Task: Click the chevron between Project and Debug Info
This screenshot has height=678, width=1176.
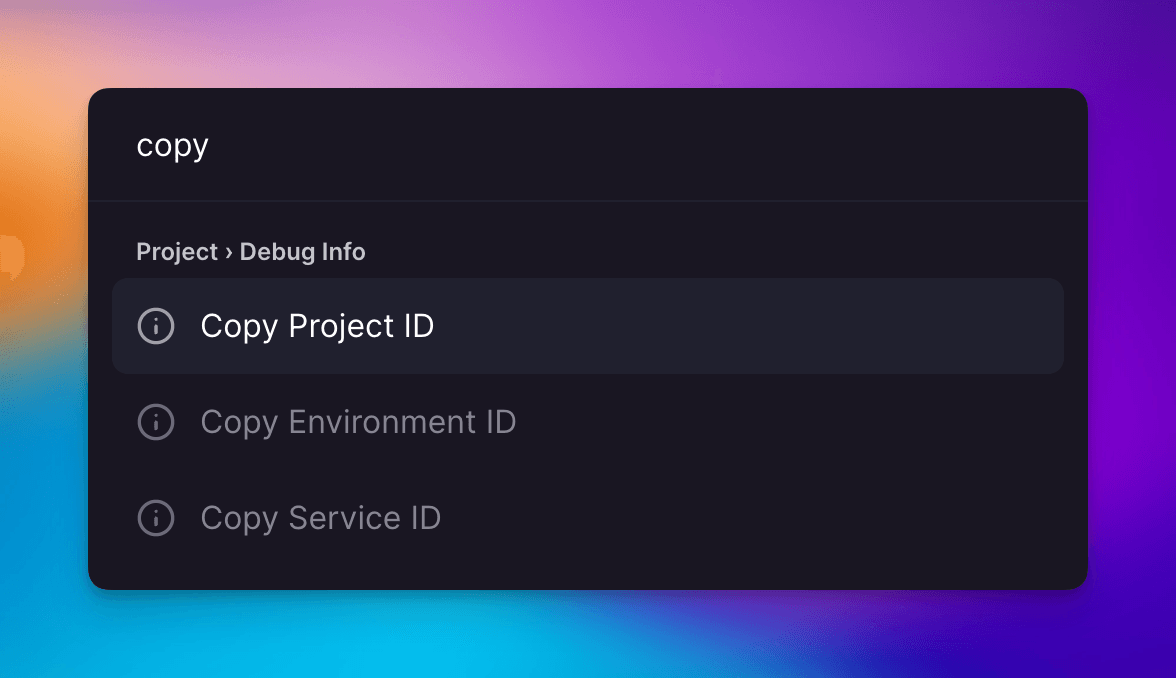Action: pos(227,252)
